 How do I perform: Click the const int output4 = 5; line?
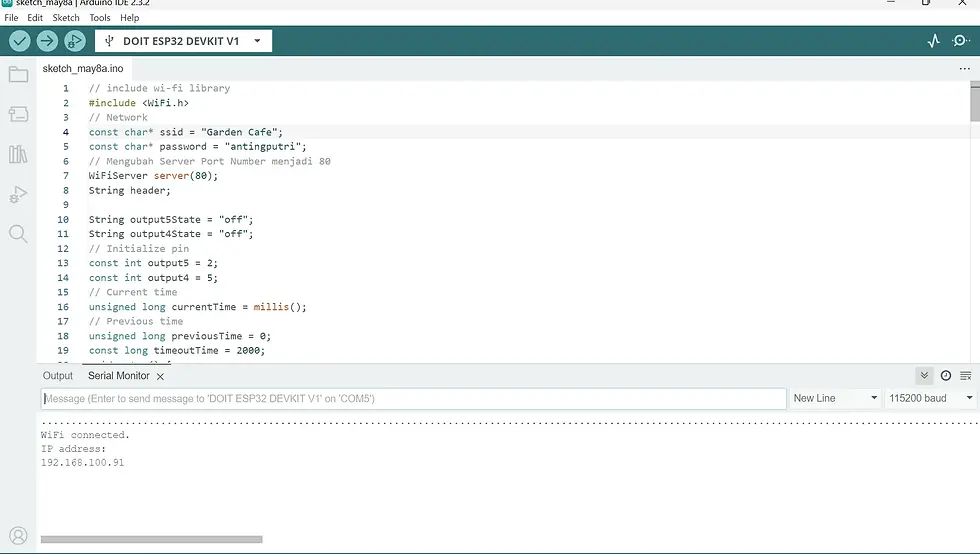tap(153, 278)
